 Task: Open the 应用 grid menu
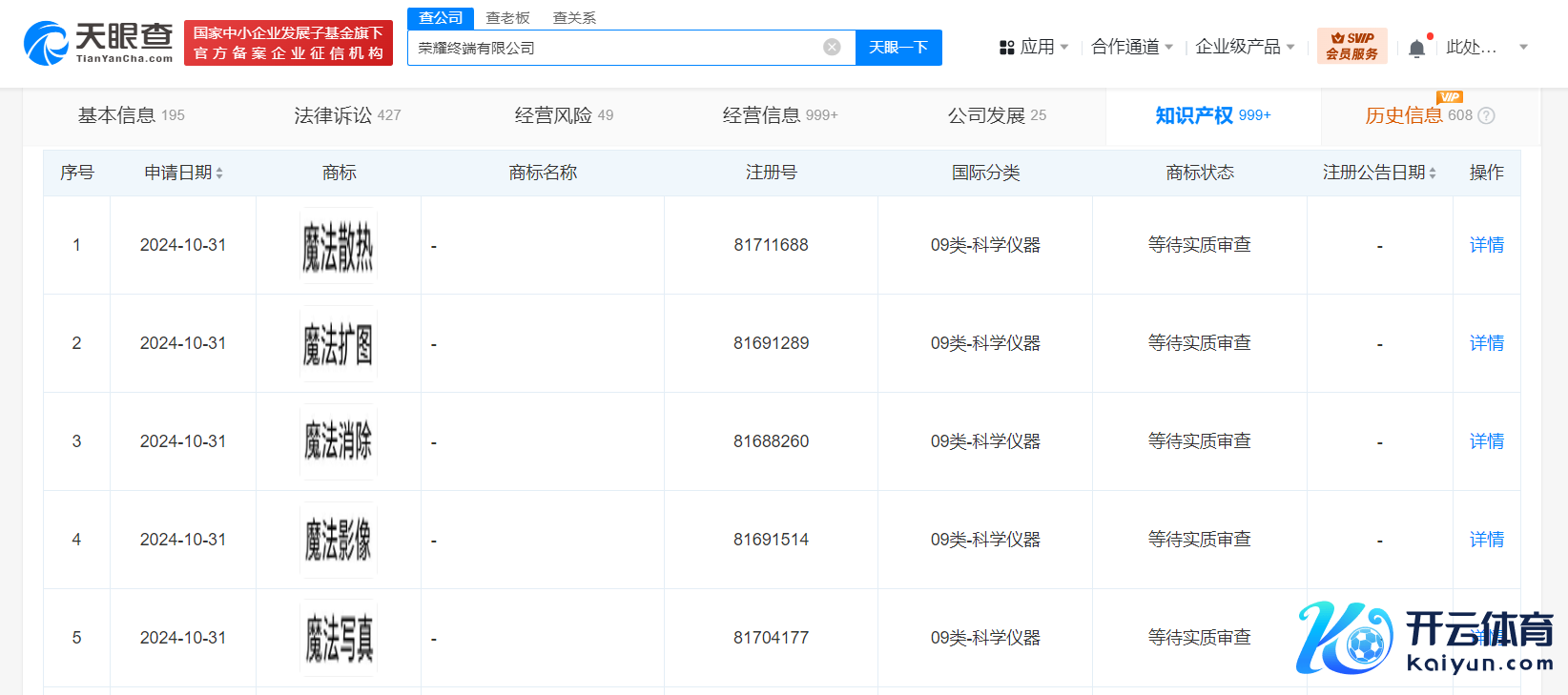click(1033, 47)
